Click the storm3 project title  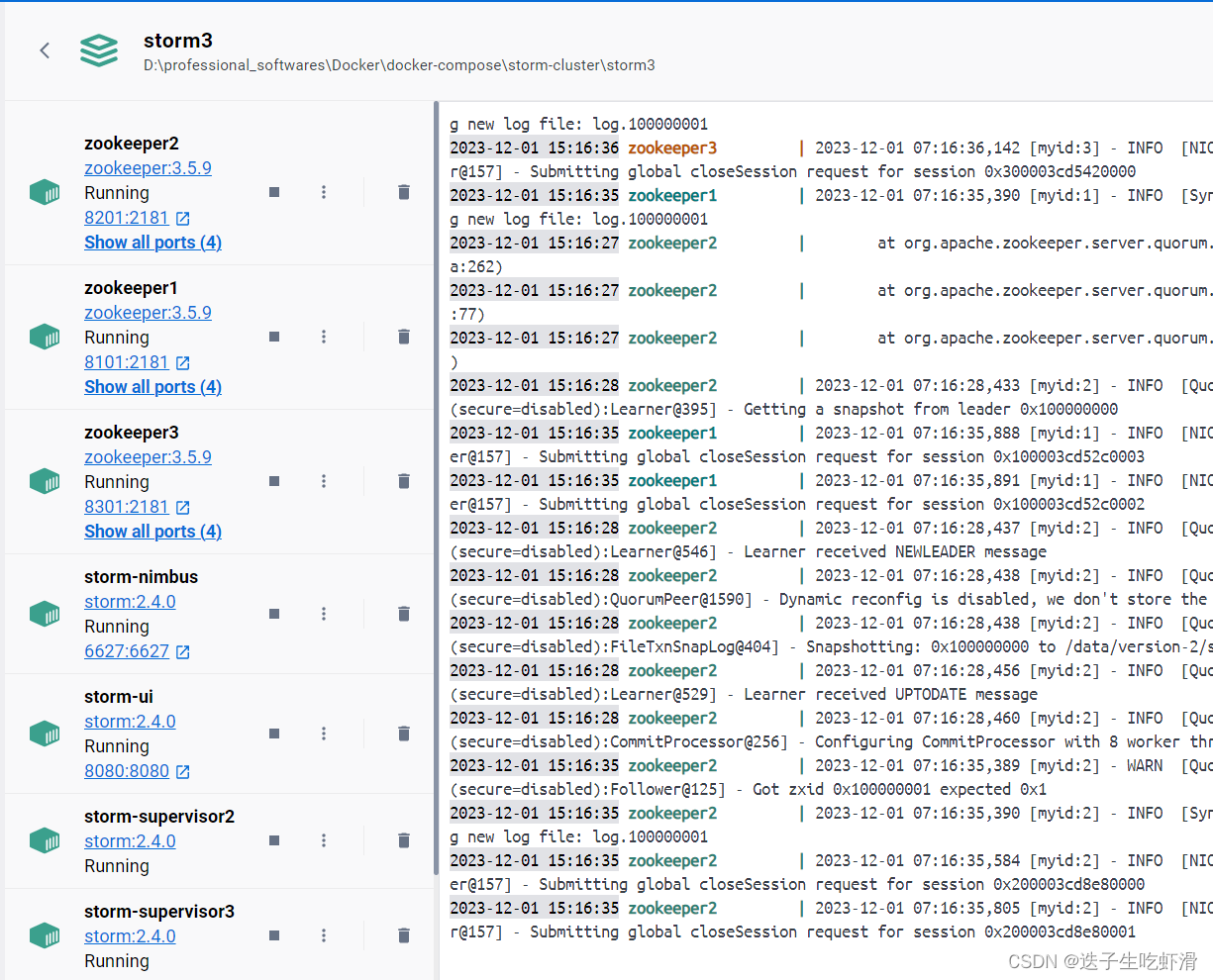click(x=178, y=41)
